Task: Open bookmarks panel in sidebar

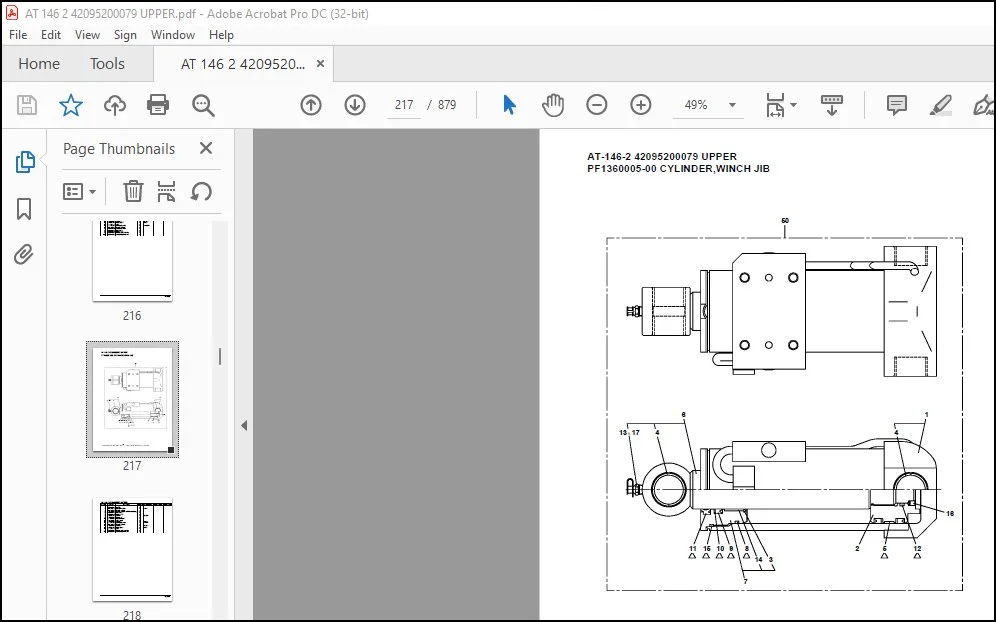Action: click(24, 209)
